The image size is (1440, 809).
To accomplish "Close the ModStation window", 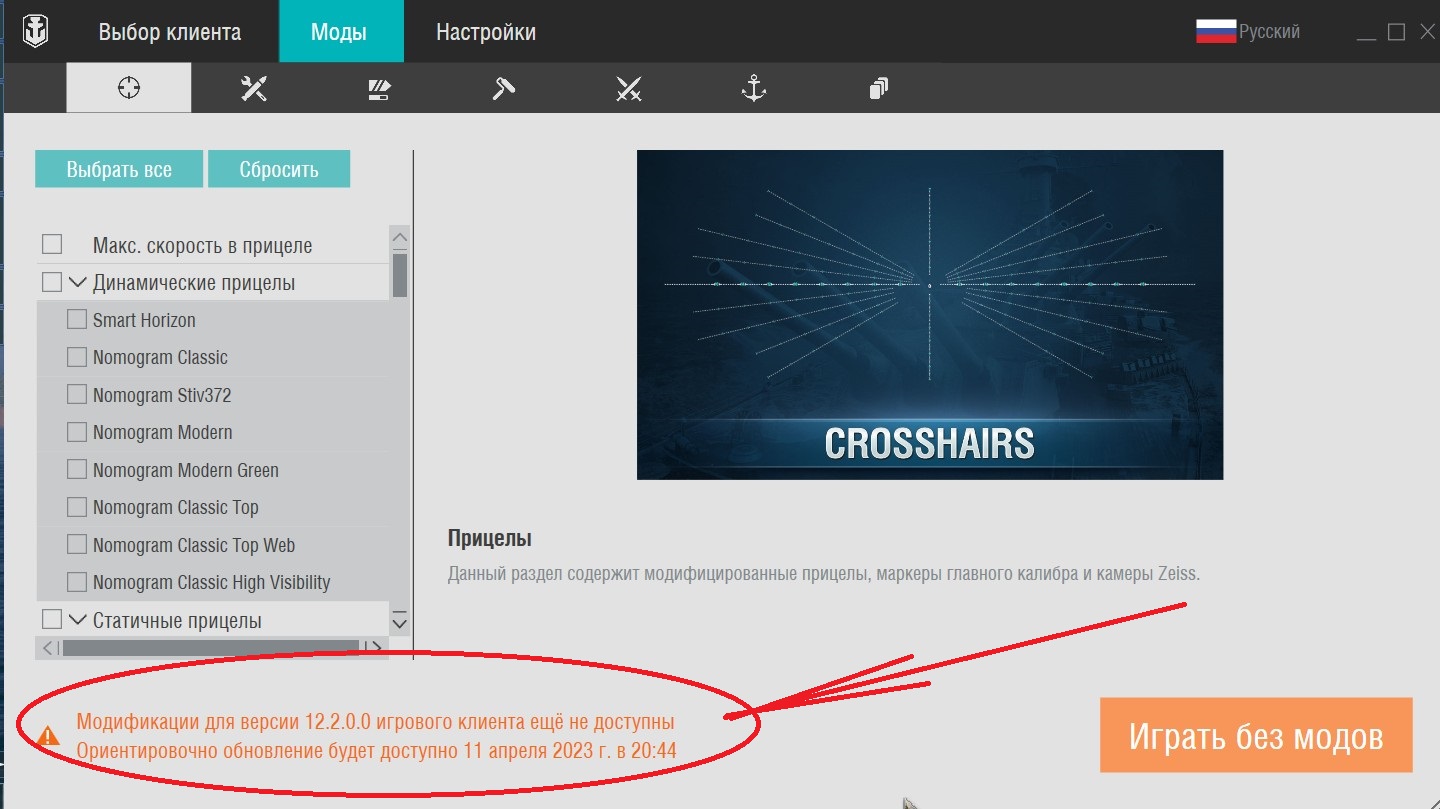I will [1427, 32].
